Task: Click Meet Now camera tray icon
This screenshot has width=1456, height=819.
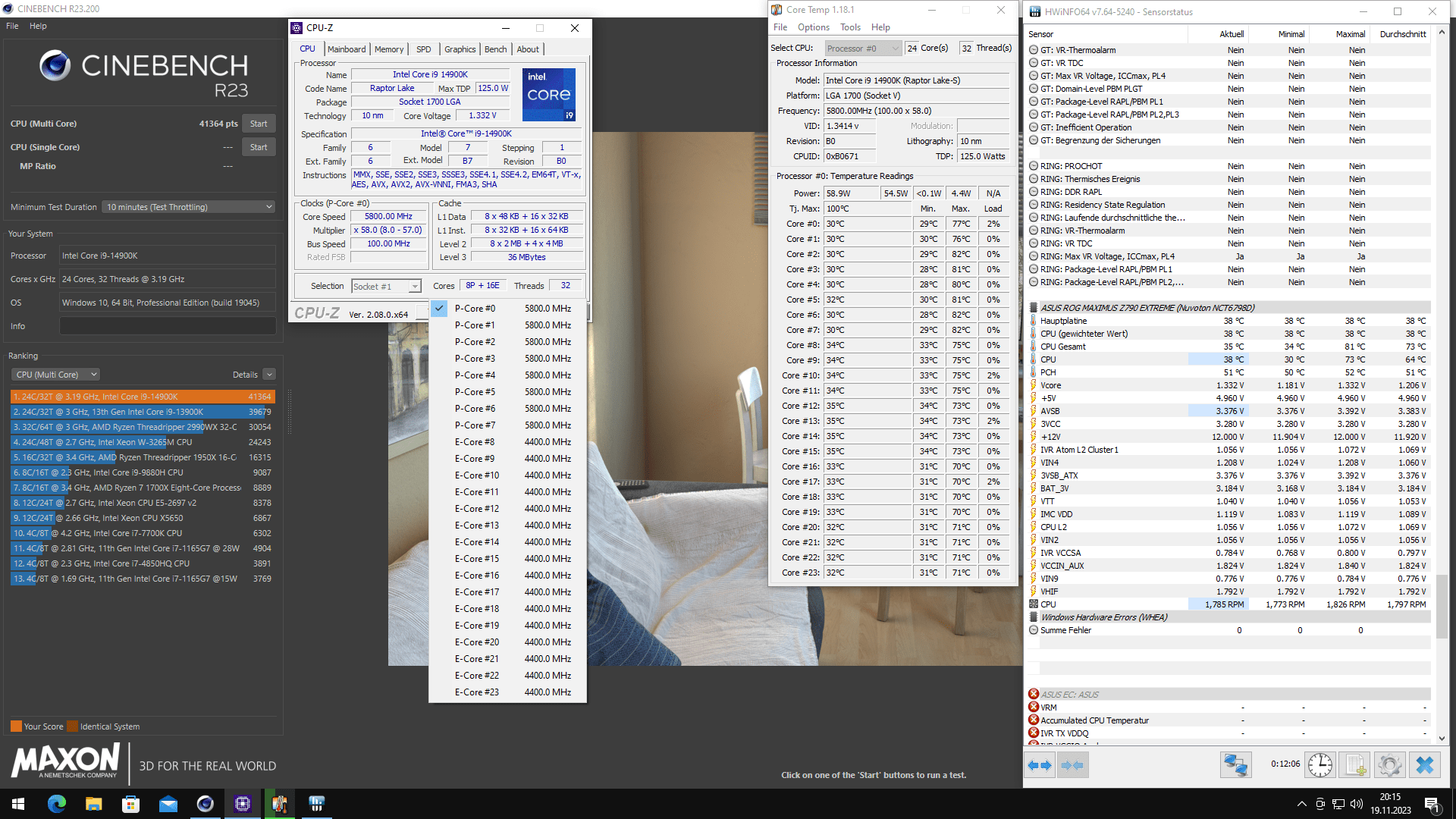Action: click(1320, 804)
